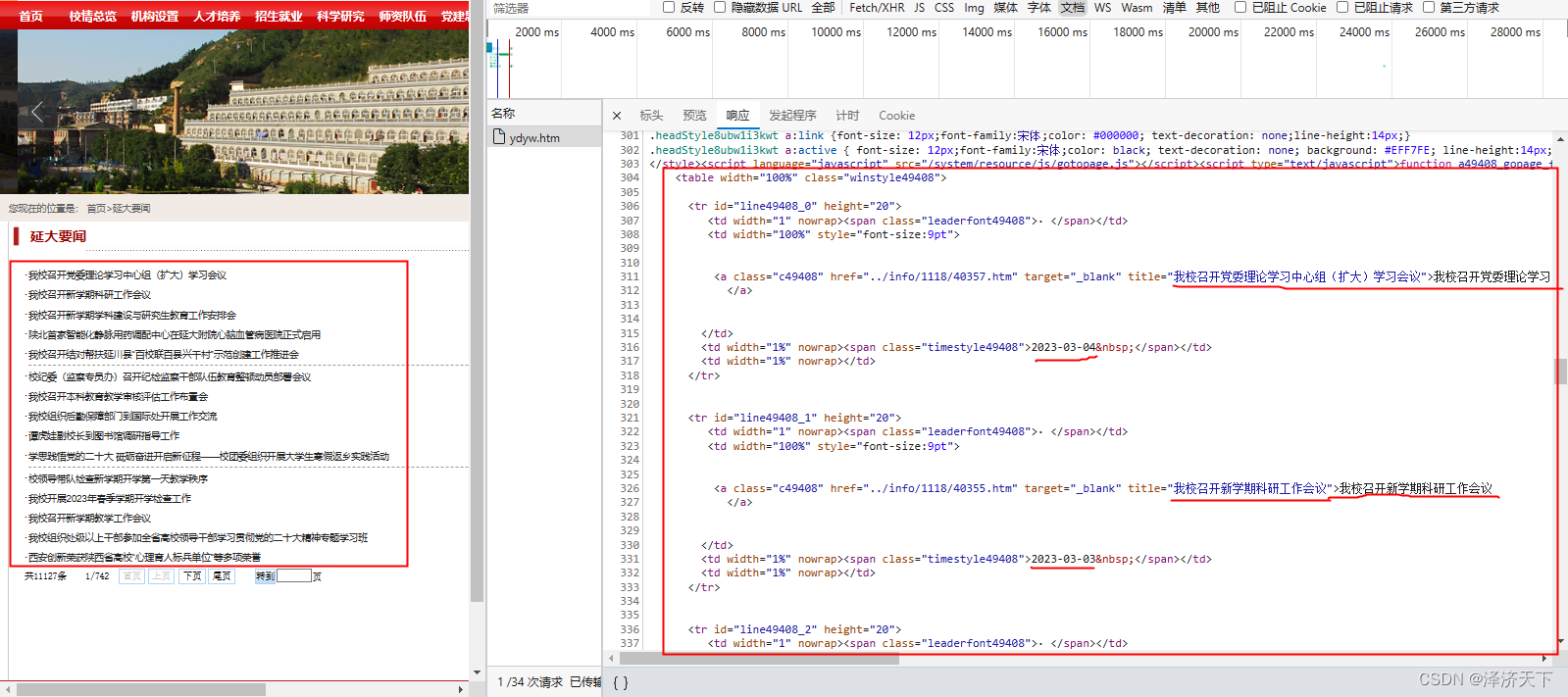The image size is (1568, 697).
Task: Filter requests by CSS type
Action: coord(944,7)
